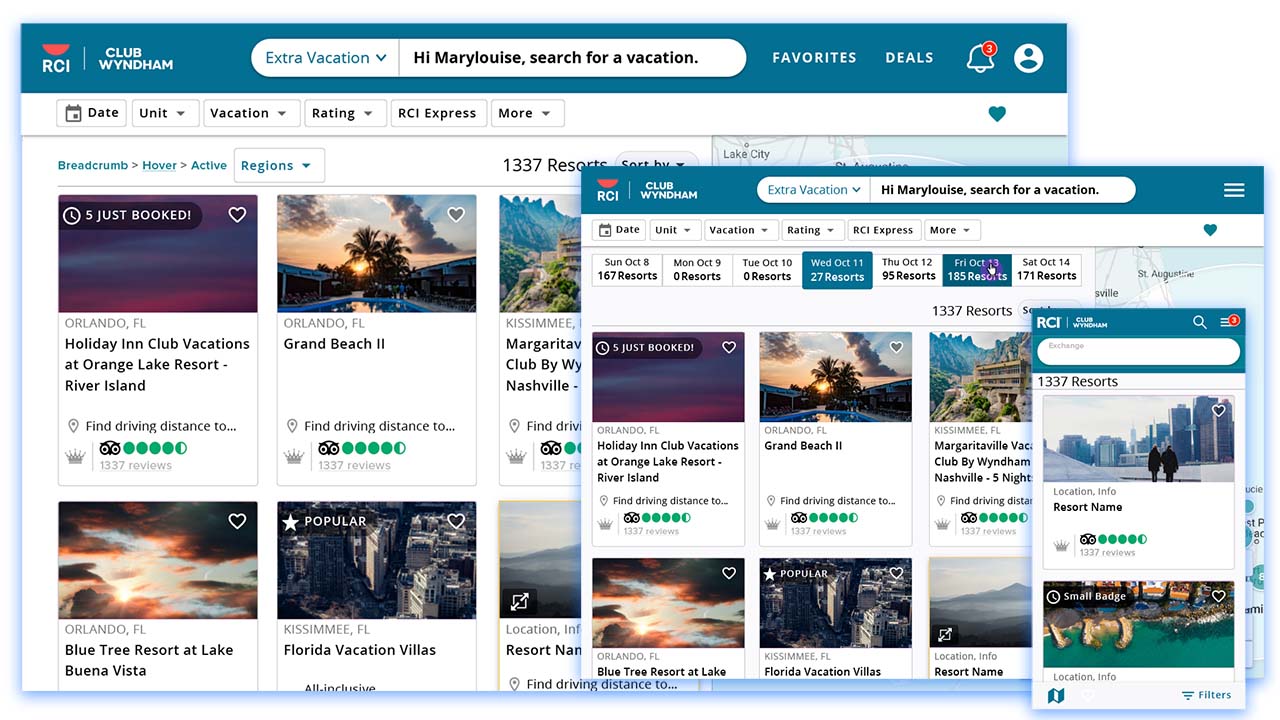Click the RCI logo in the large header

tap(56, 58)
